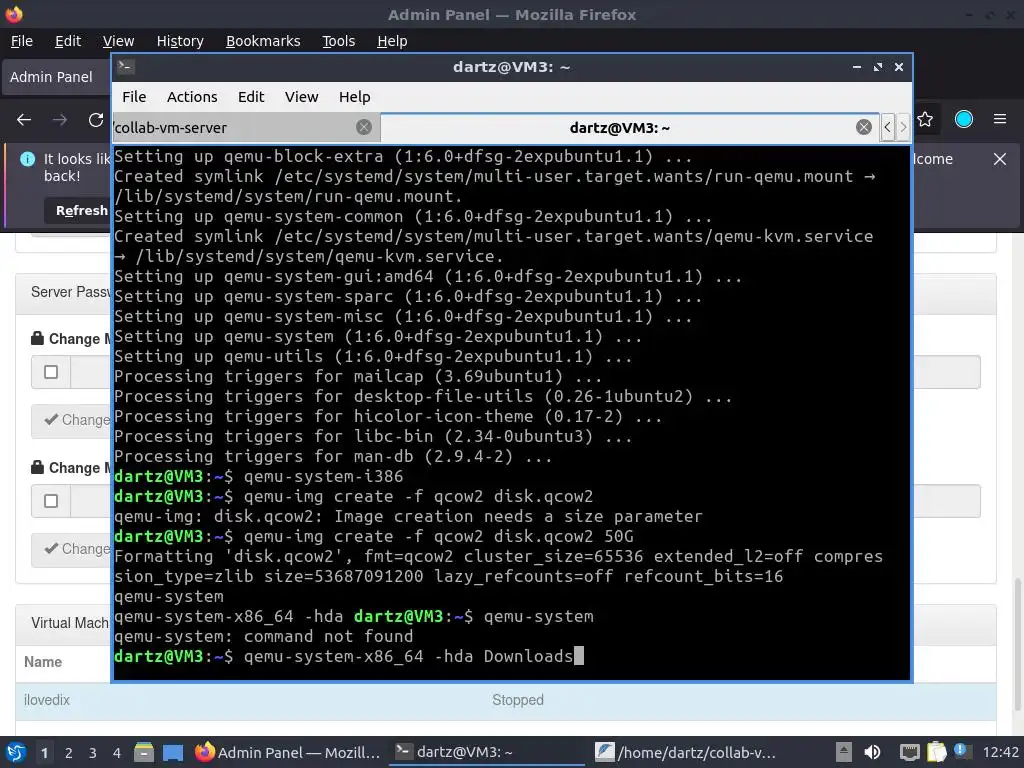Select the ilovedix virtual machine row
Viewport: 1024px width, 768px height.
pos(506,700)
